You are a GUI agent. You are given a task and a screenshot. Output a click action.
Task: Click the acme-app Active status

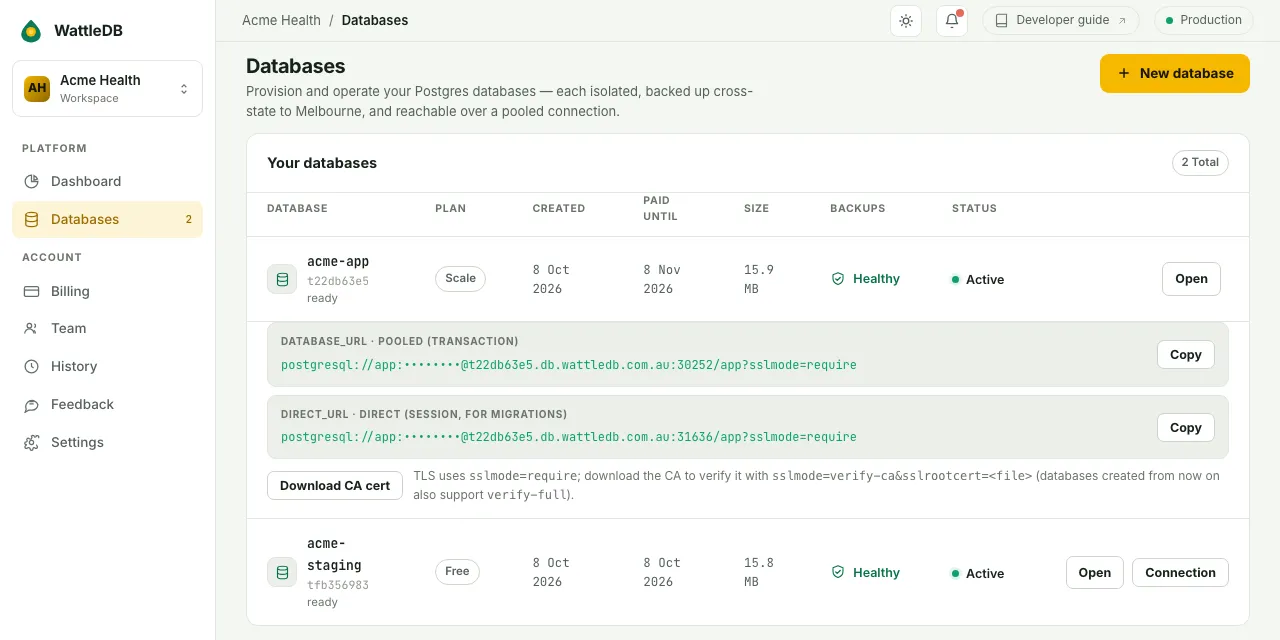point(978,279)
